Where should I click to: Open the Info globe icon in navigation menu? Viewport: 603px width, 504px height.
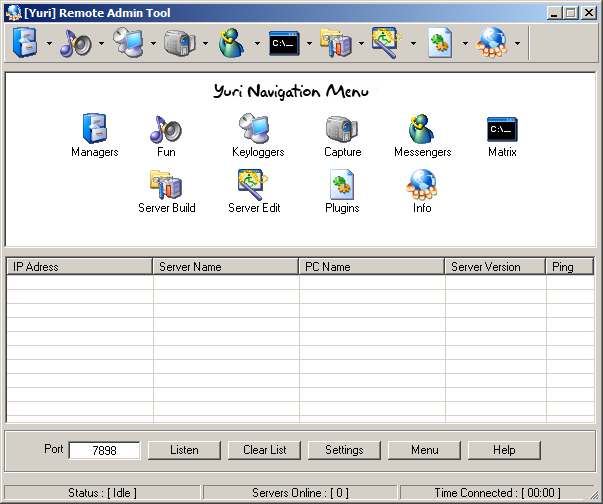(x=422, y=185)
